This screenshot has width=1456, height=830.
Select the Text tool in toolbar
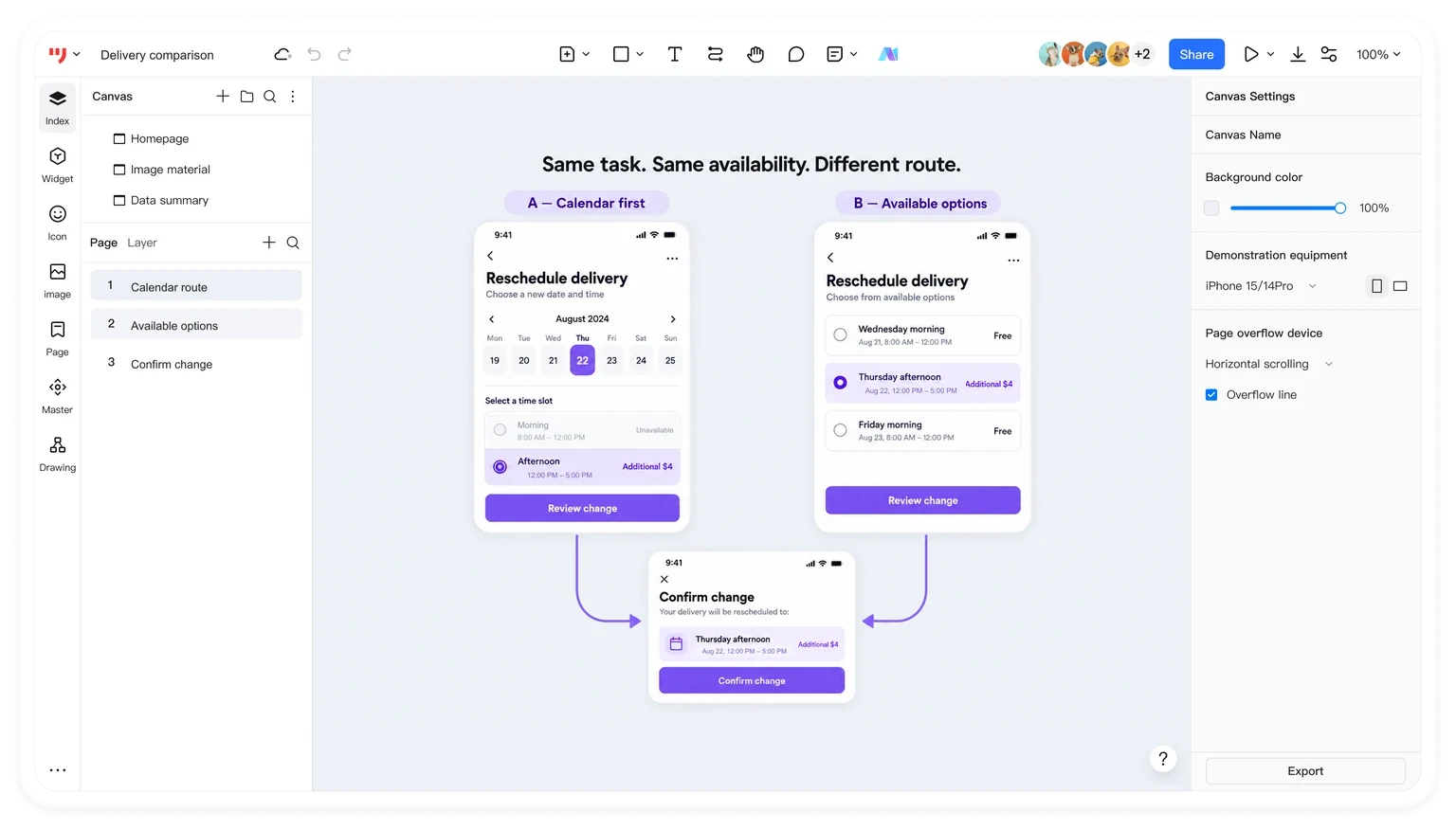click(675, 54)
